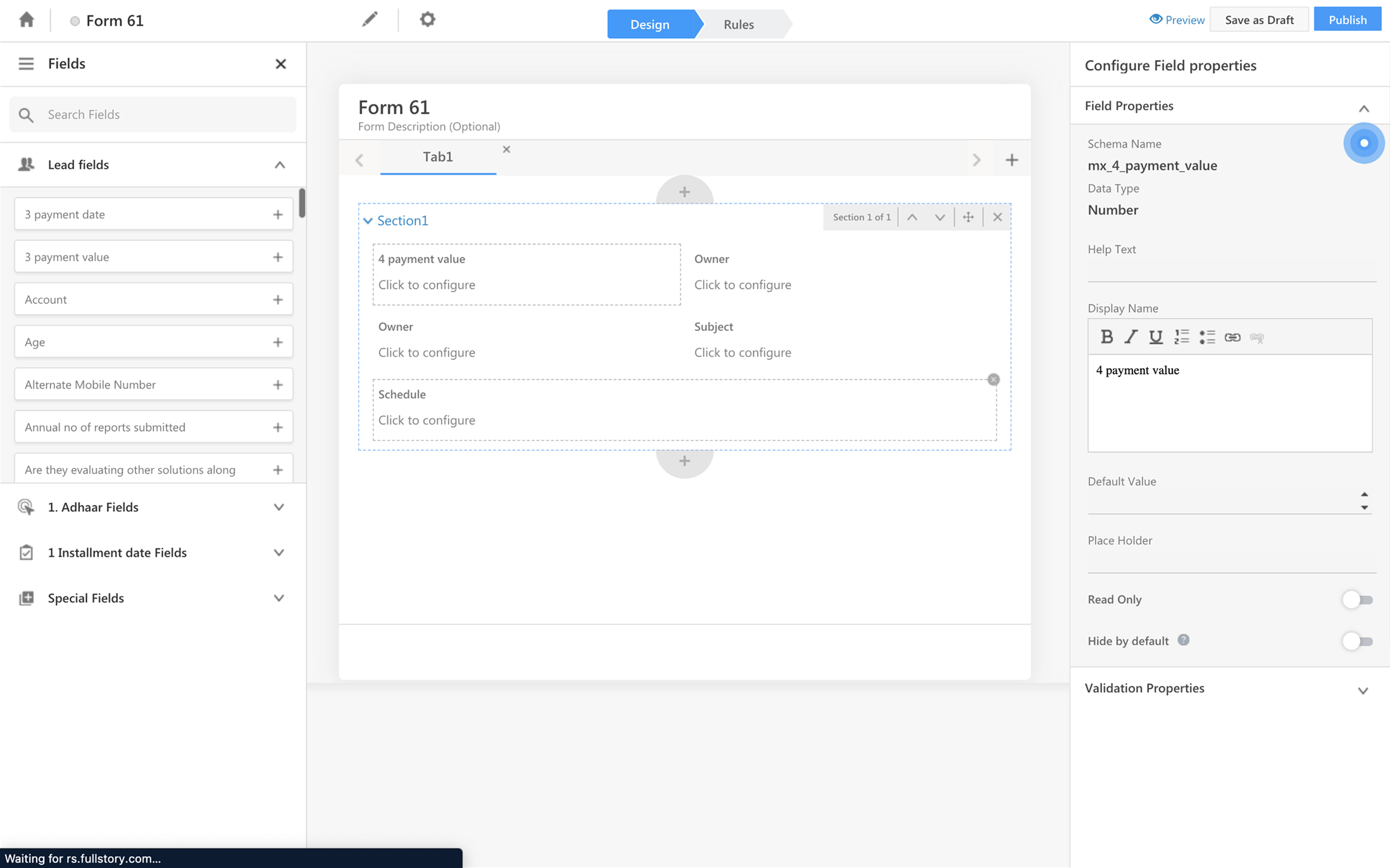The image size is (1390, 868).
Task: Click Save as Draft button
Action: coord(1258,20)
